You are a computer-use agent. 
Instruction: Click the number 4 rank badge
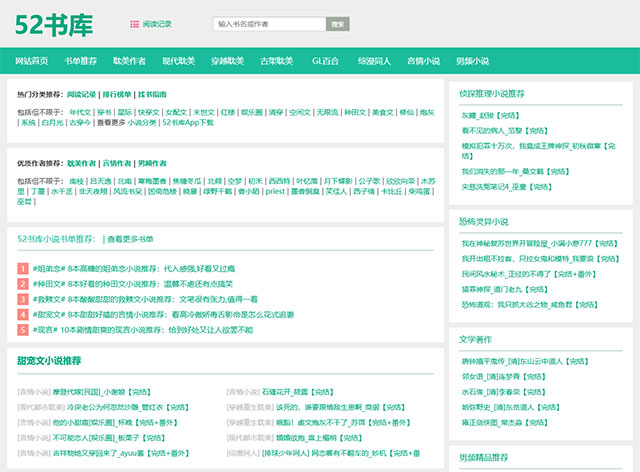point(23,313)
